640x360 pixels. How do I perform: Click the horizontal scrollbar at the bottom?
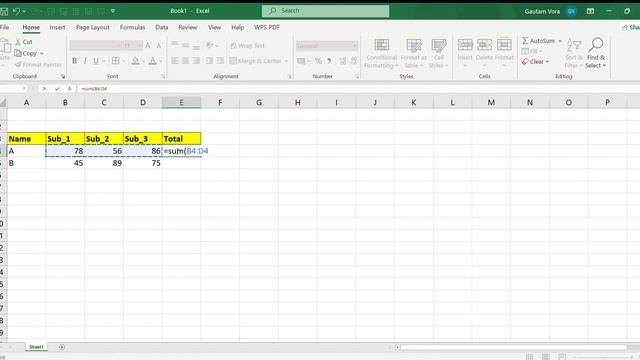(513, 347)
